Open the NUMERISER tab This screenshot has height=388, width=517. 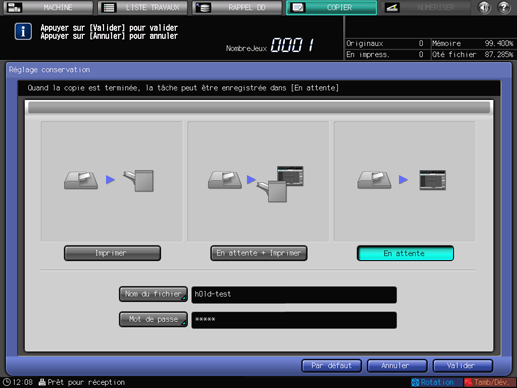(x=426, y=7)
